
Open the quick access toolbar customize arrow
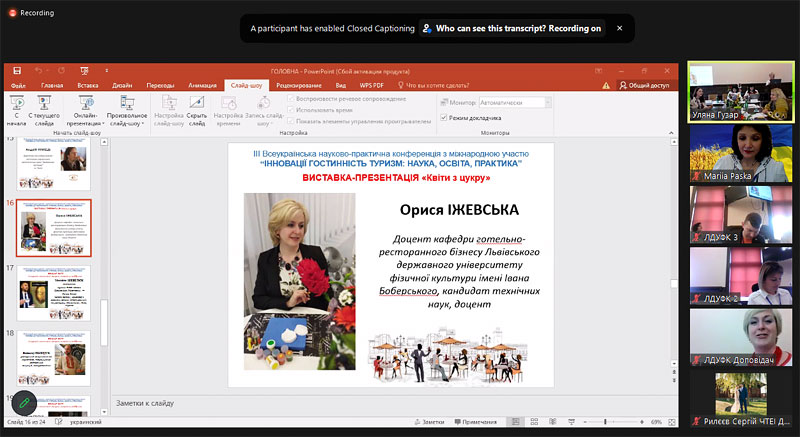[107, 71]
